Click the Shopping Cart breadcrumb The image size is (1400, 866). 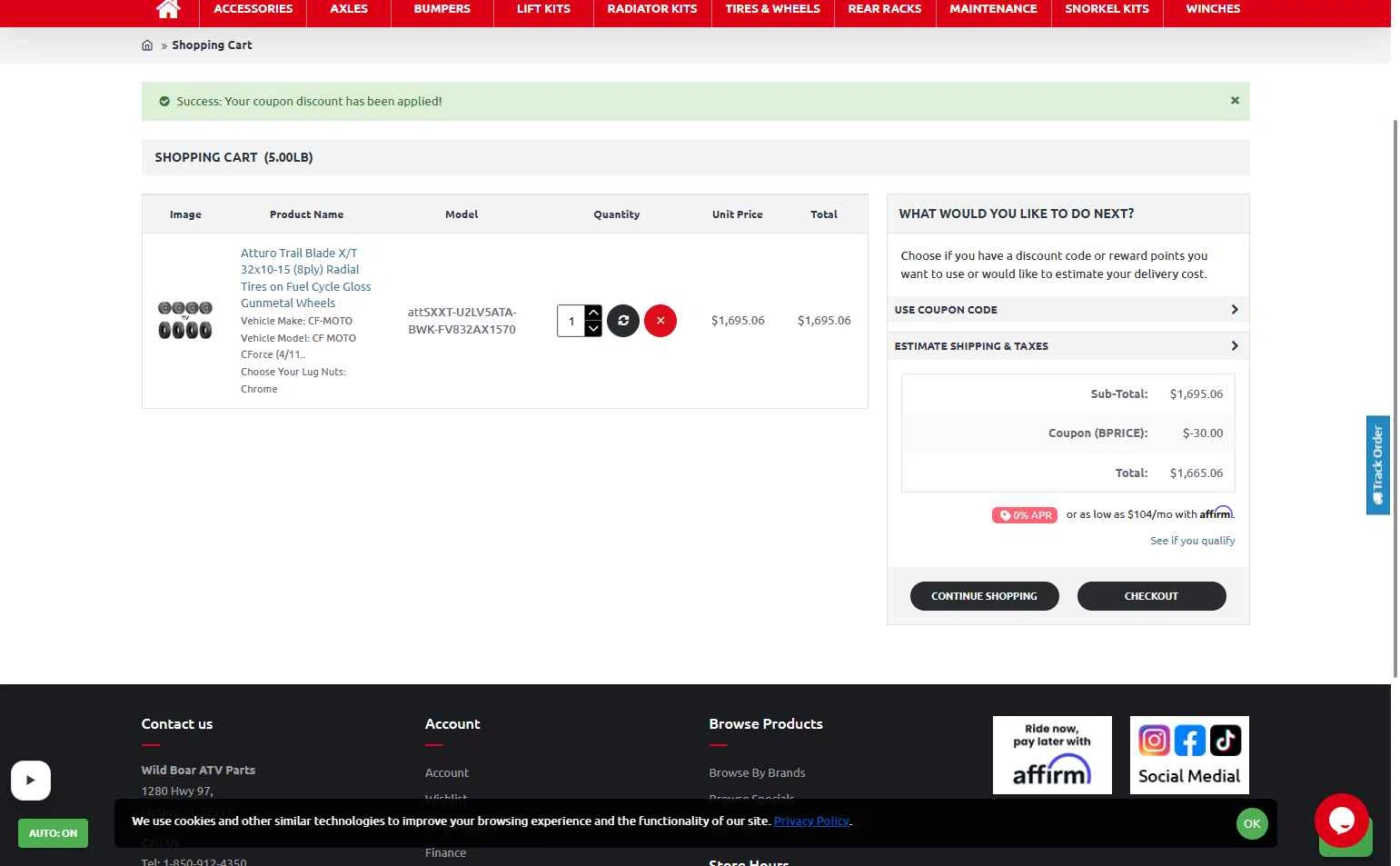point(212,45)
